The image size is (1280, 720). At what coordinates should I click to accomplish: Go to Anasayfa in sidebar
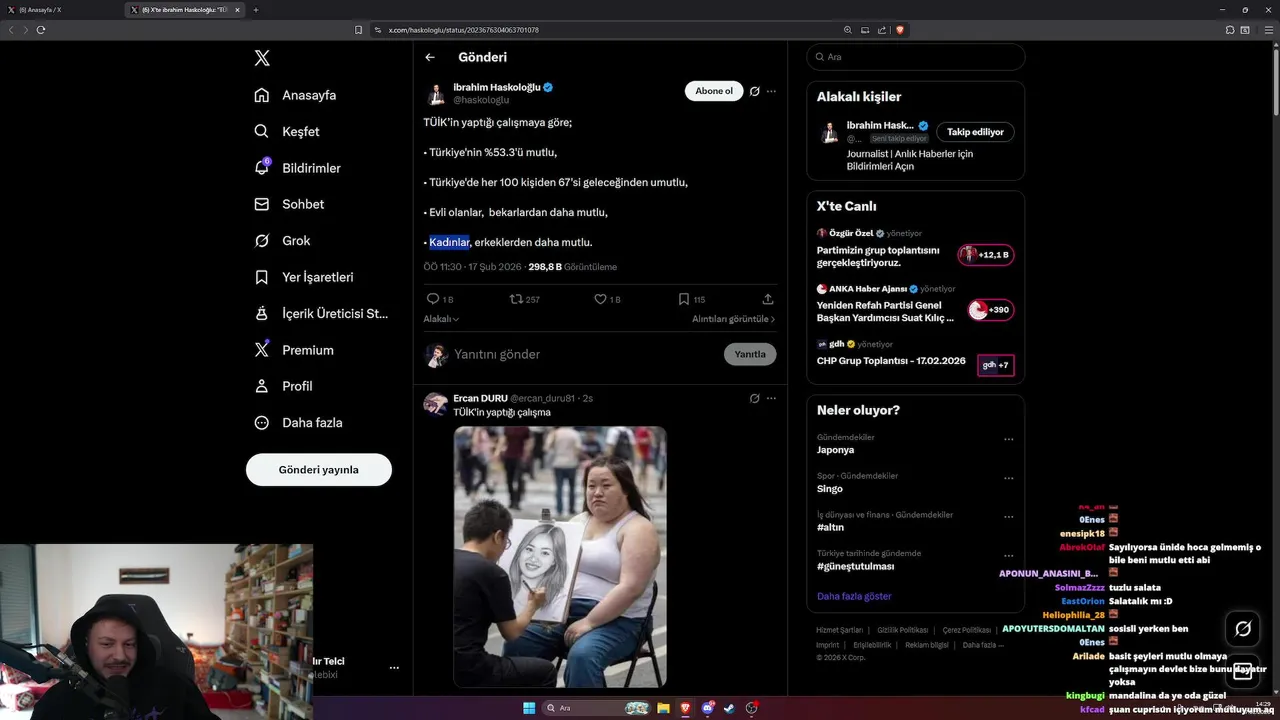295,95
